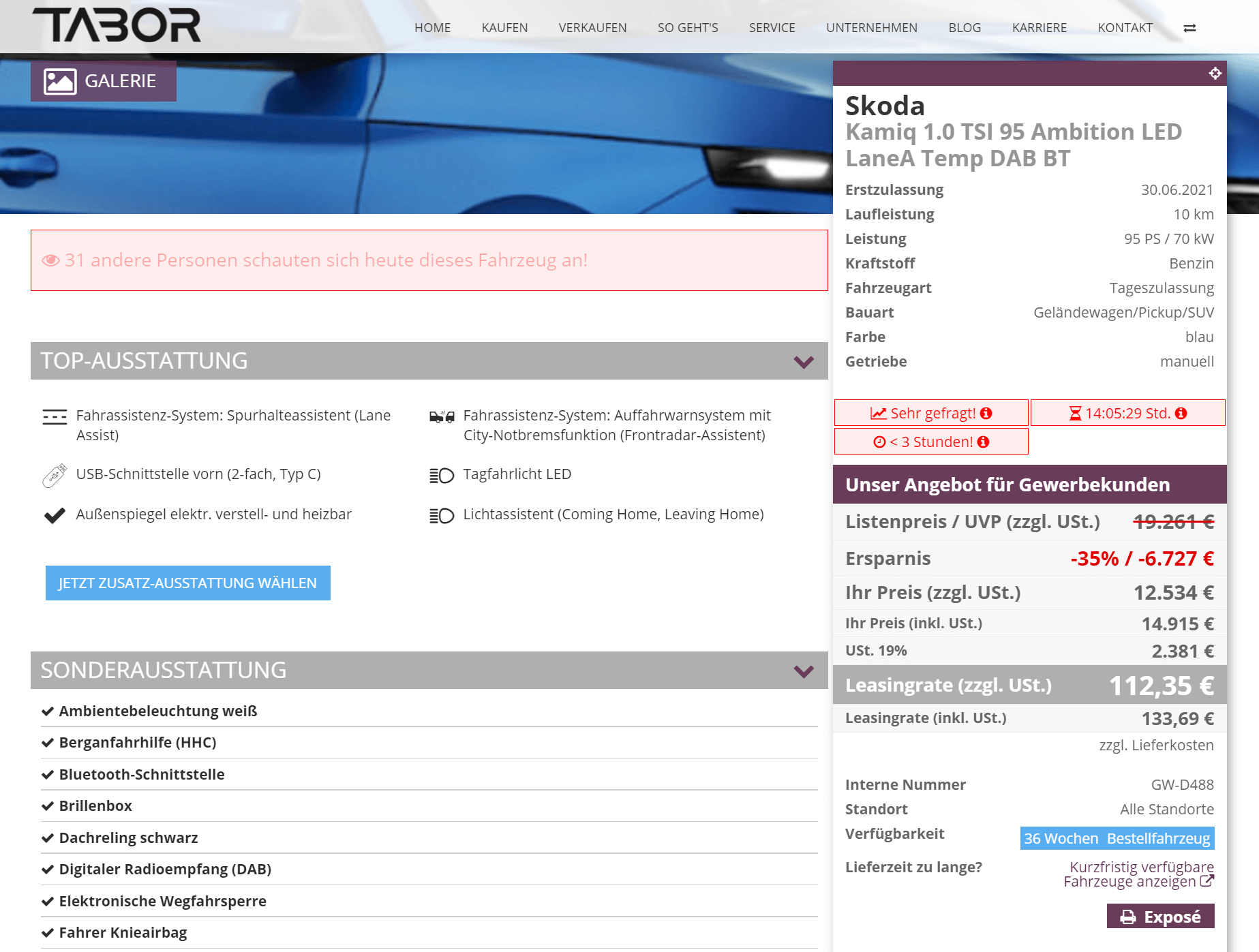This screenshot has width=1259, height=952.
Task: Click the swap arrows icon in navigation
Action: [x=1189, y=28]
